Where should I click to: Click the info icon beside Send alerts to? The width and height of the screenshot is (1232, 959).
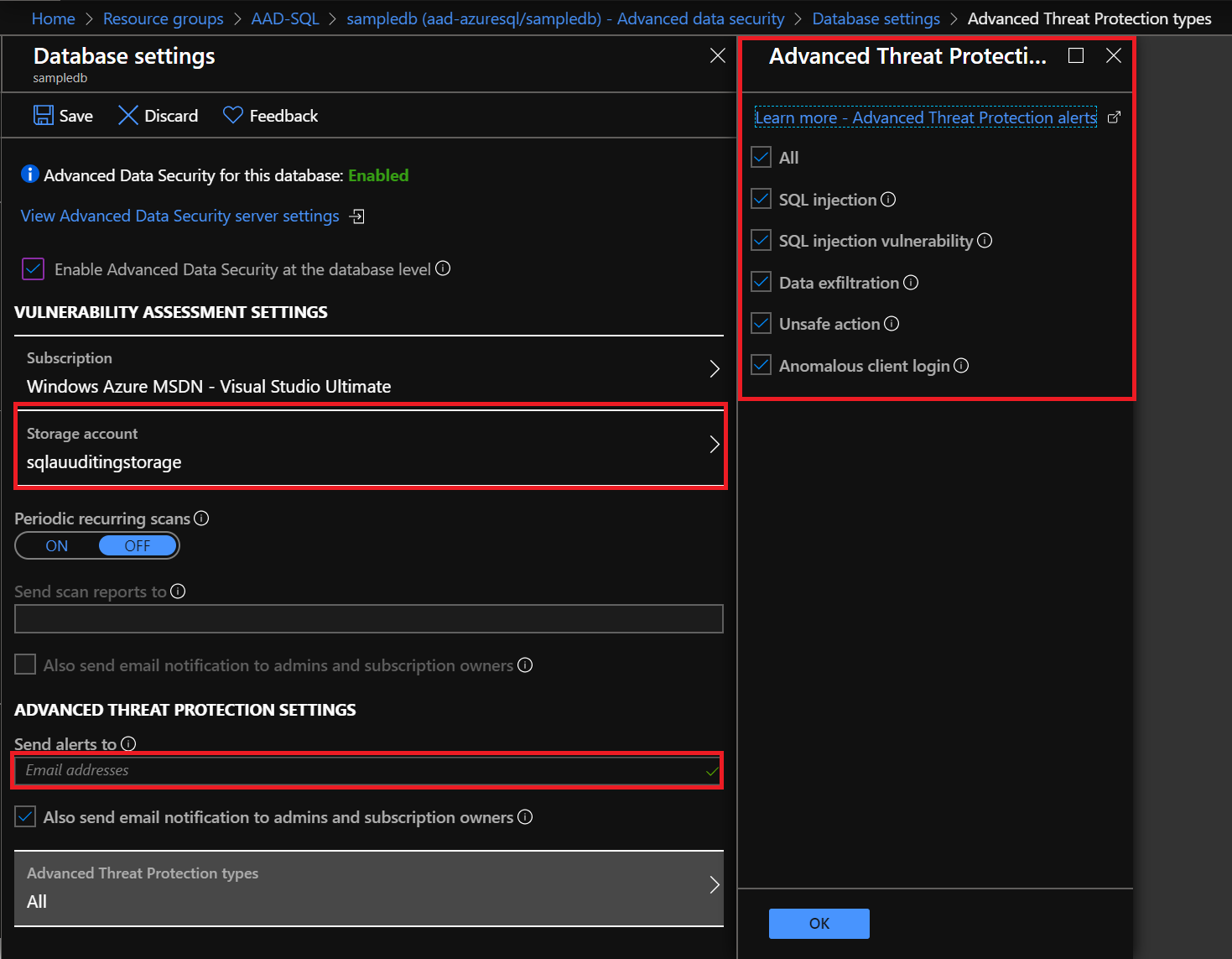point(128,743)
